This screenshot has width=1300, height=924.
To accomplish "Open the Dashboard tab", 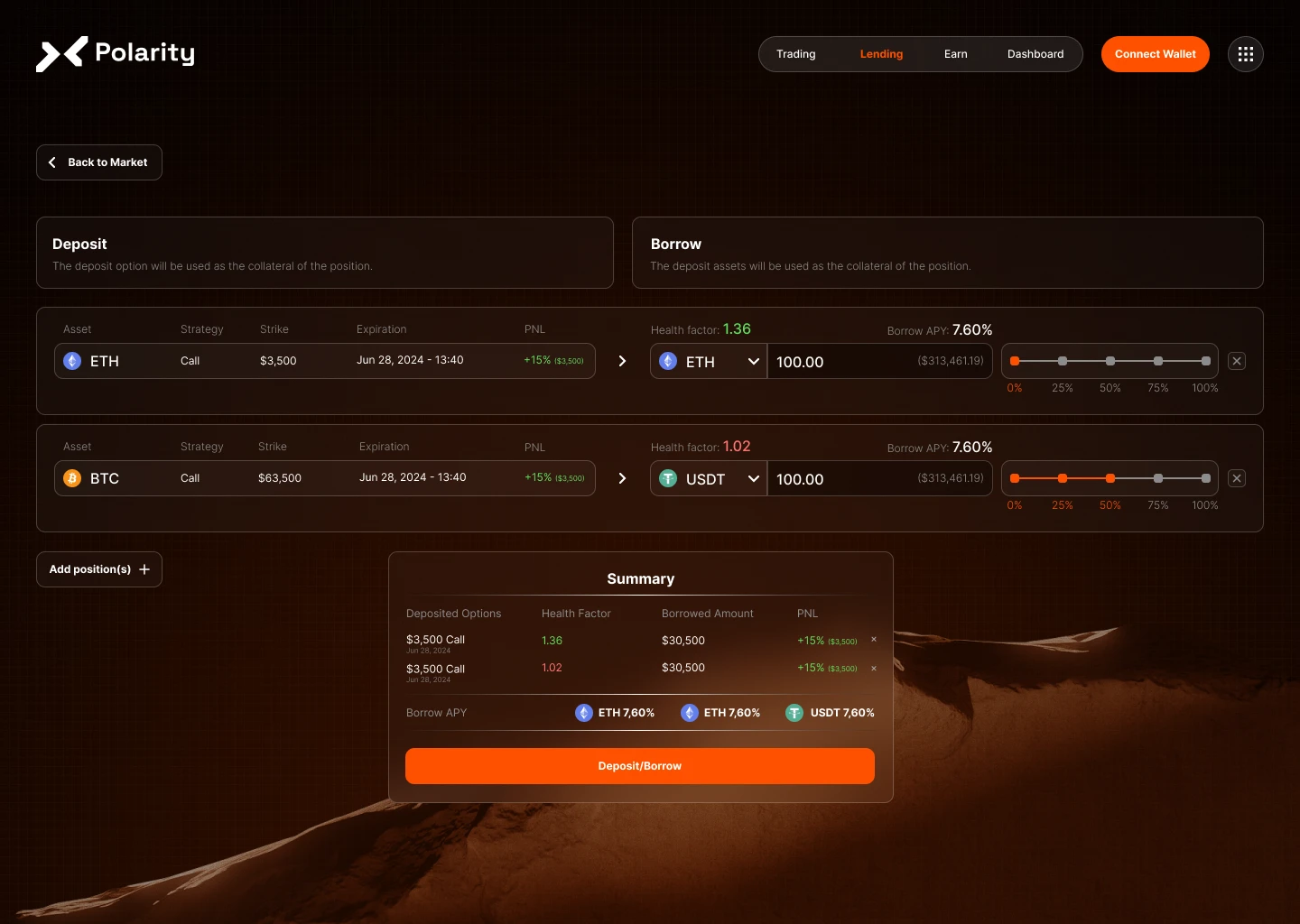I will pyautogui.click(x=1035, y=54).
